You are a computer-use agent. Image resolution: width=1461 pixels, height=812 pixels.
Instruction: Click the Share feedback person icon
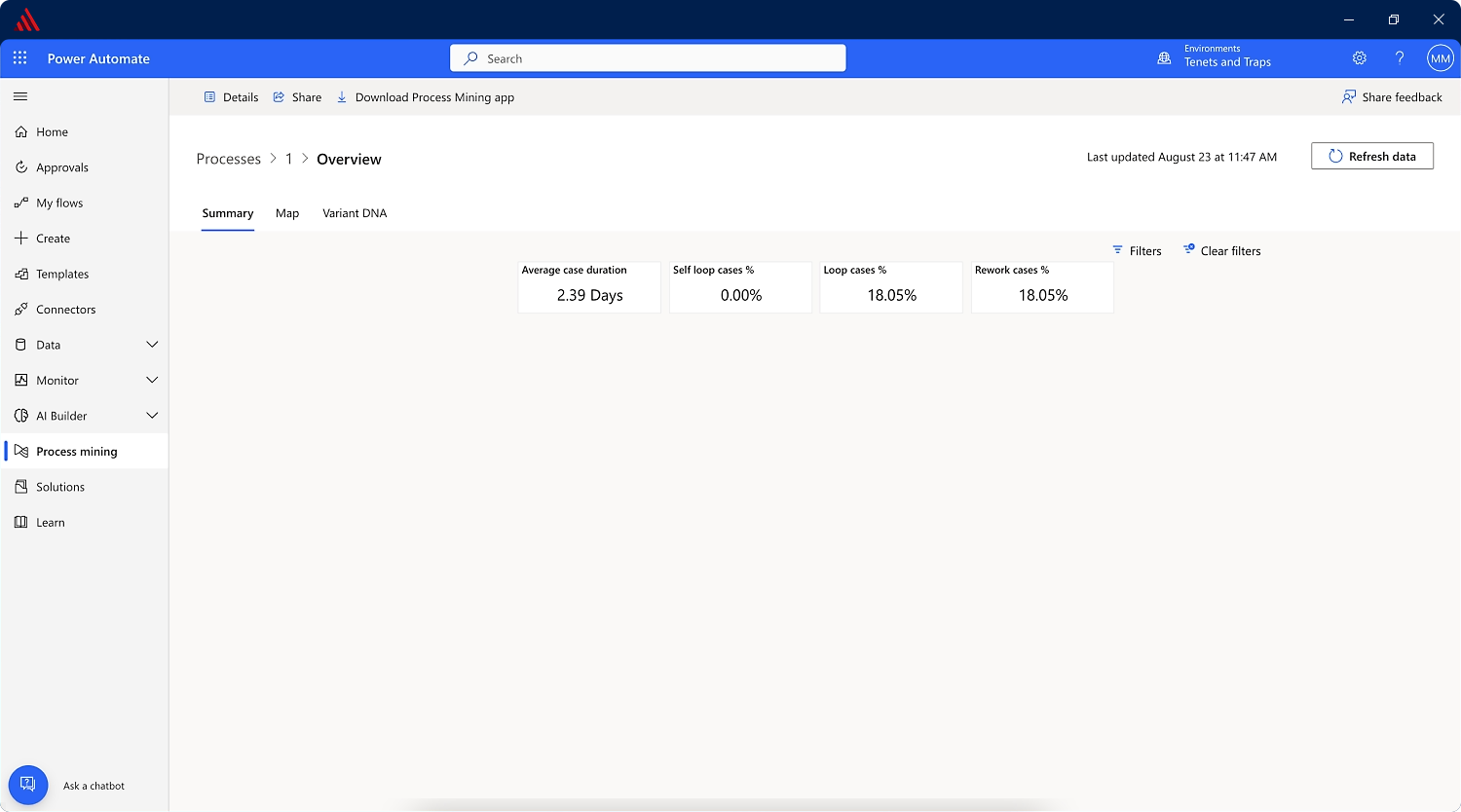click(x=1349, y=97)
